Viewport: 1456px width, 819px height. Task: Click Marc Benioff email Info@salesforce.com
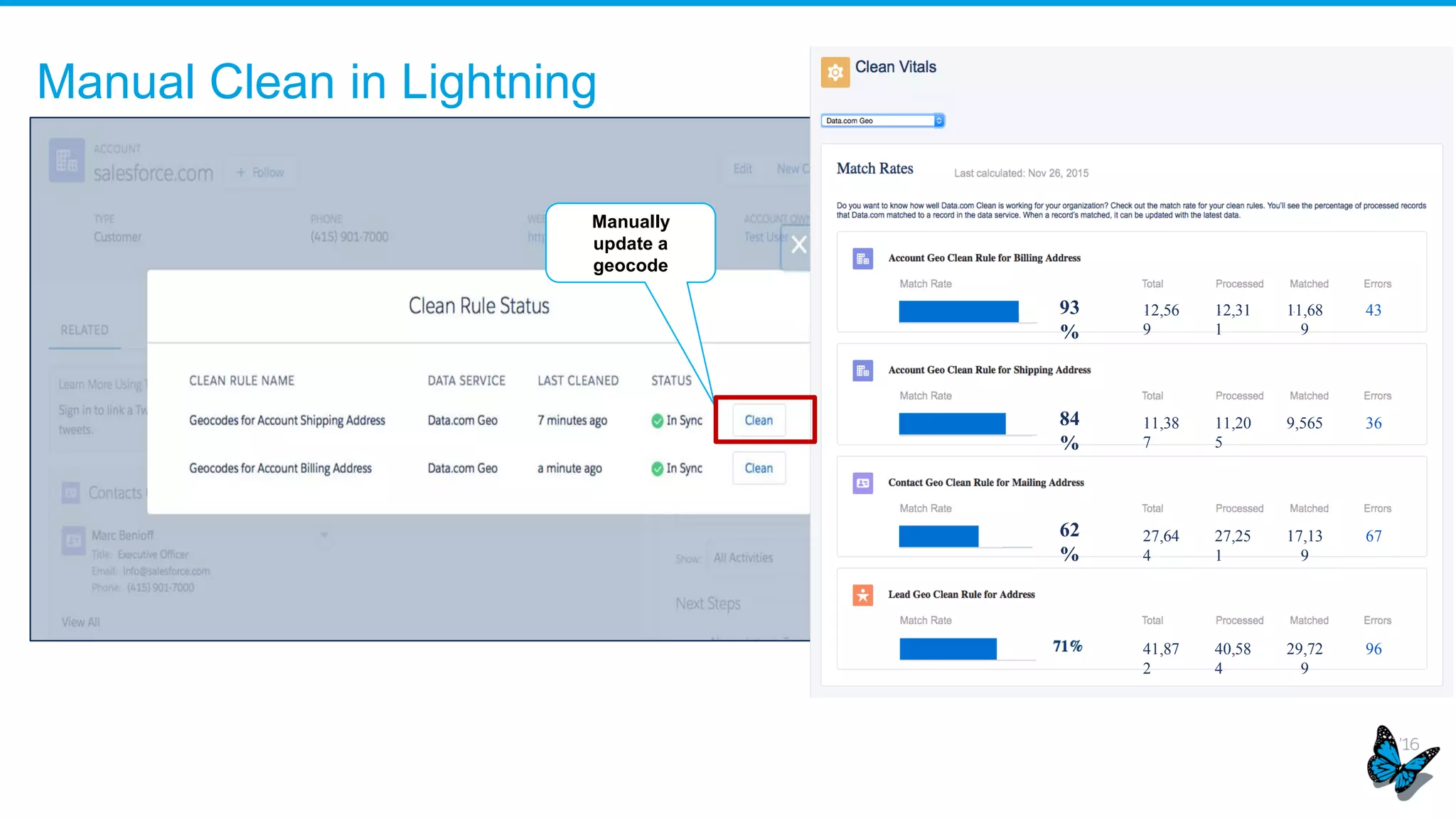click(x=166, y=571)
